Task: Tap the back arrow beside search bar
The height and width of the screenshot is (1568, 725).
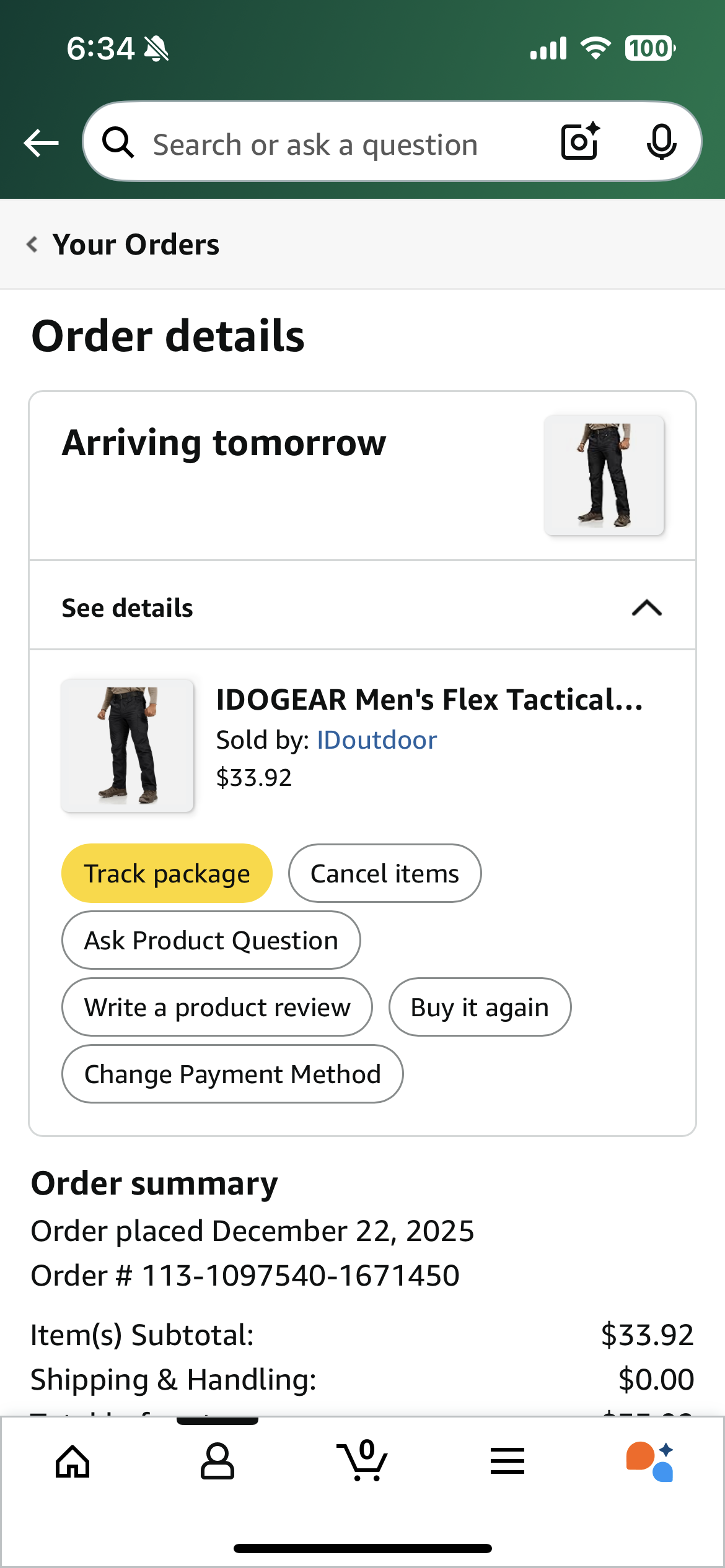Action: 41,143
